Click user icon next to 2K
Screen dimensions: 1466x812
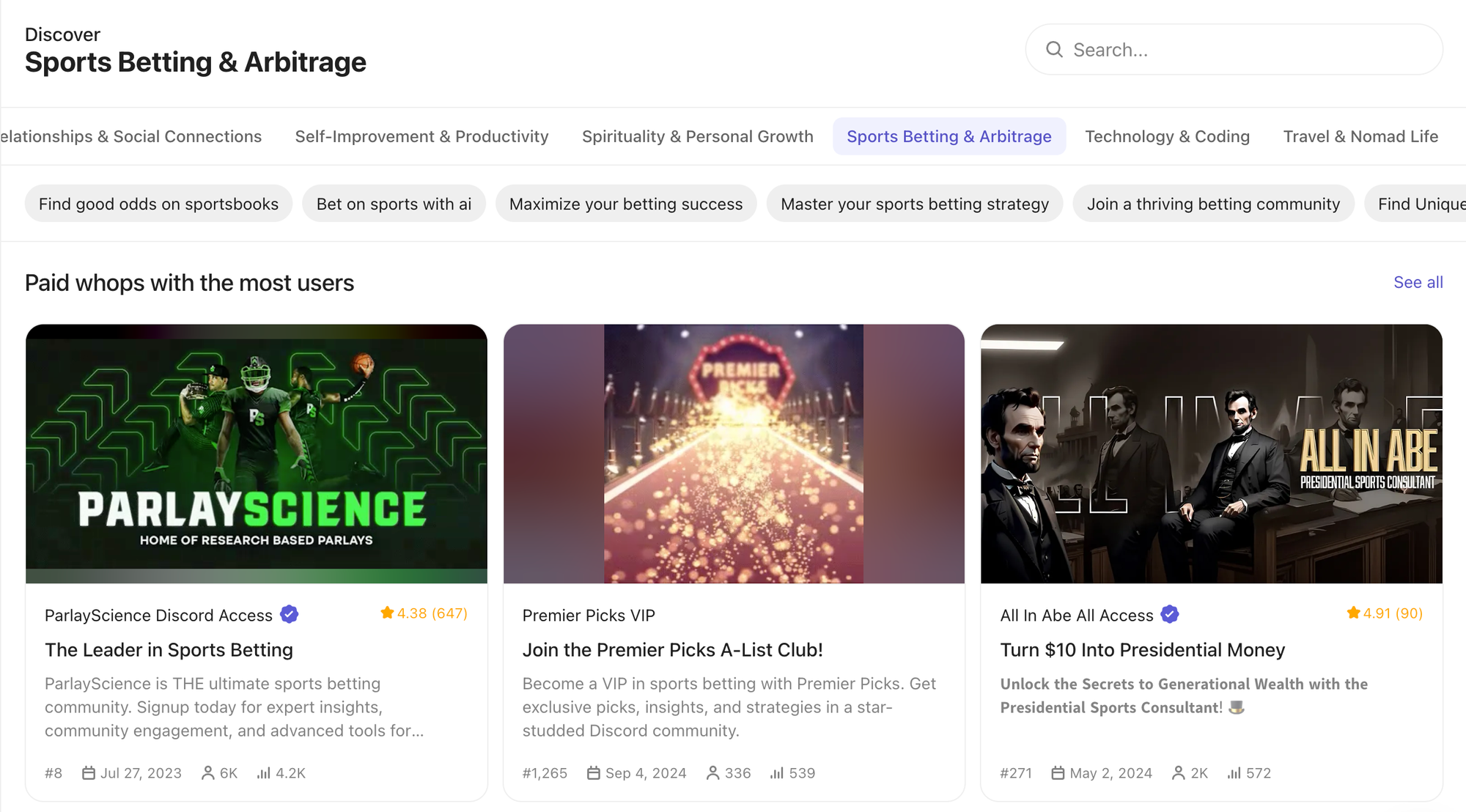[x=1178, y=772]
